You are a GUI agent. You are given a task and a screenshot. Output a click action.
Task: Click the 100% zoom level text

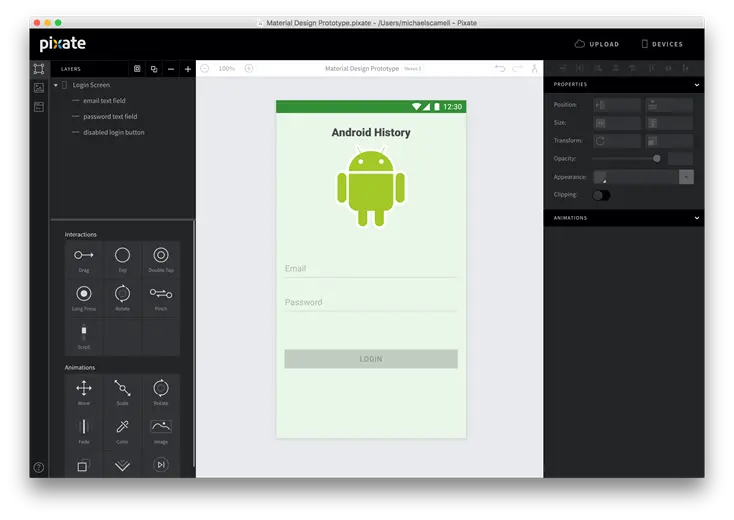coord(227,69)
